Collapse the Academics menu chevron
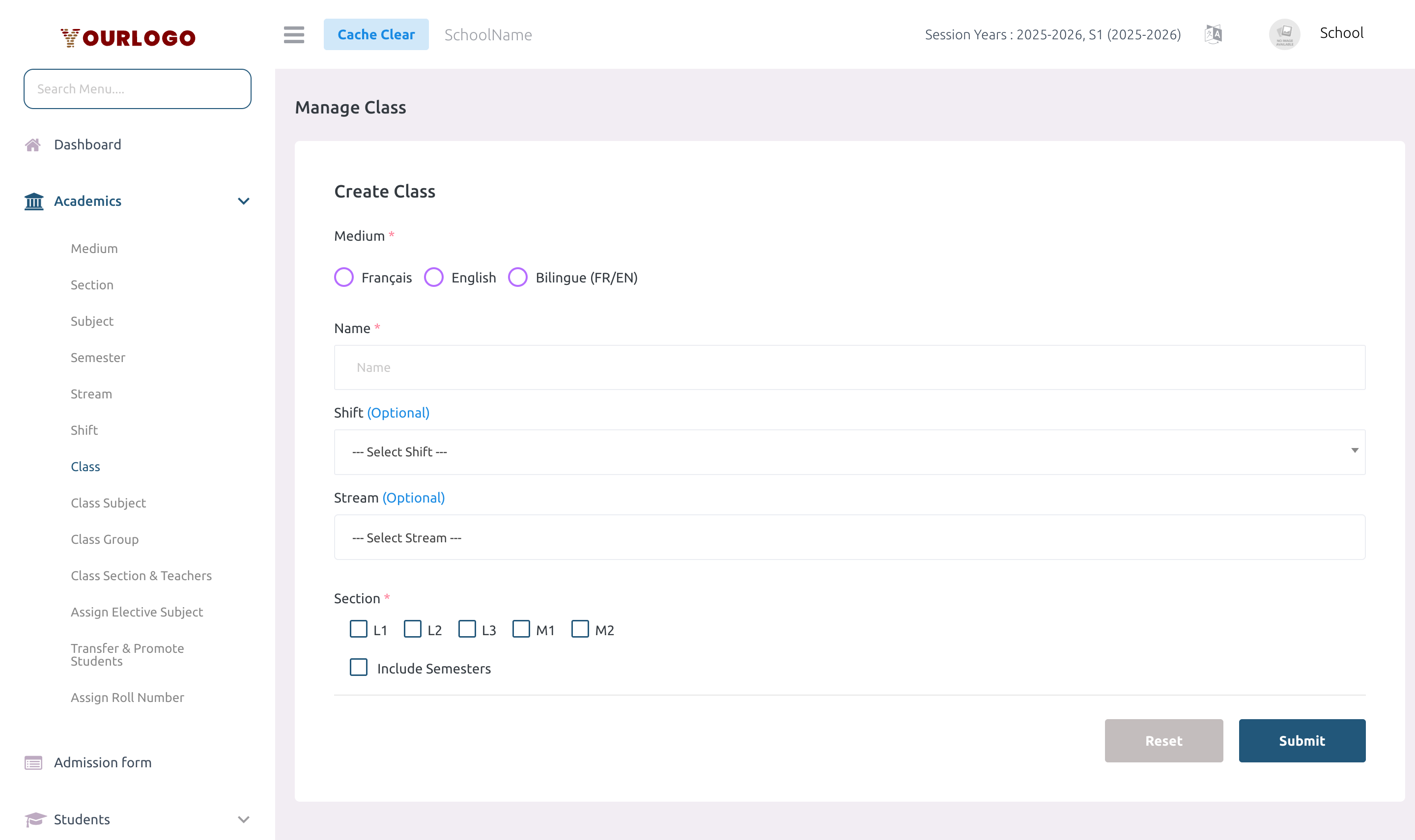The height and width of the screenshot is (840, 1415). pyautogui.click(x=243, y=201)
